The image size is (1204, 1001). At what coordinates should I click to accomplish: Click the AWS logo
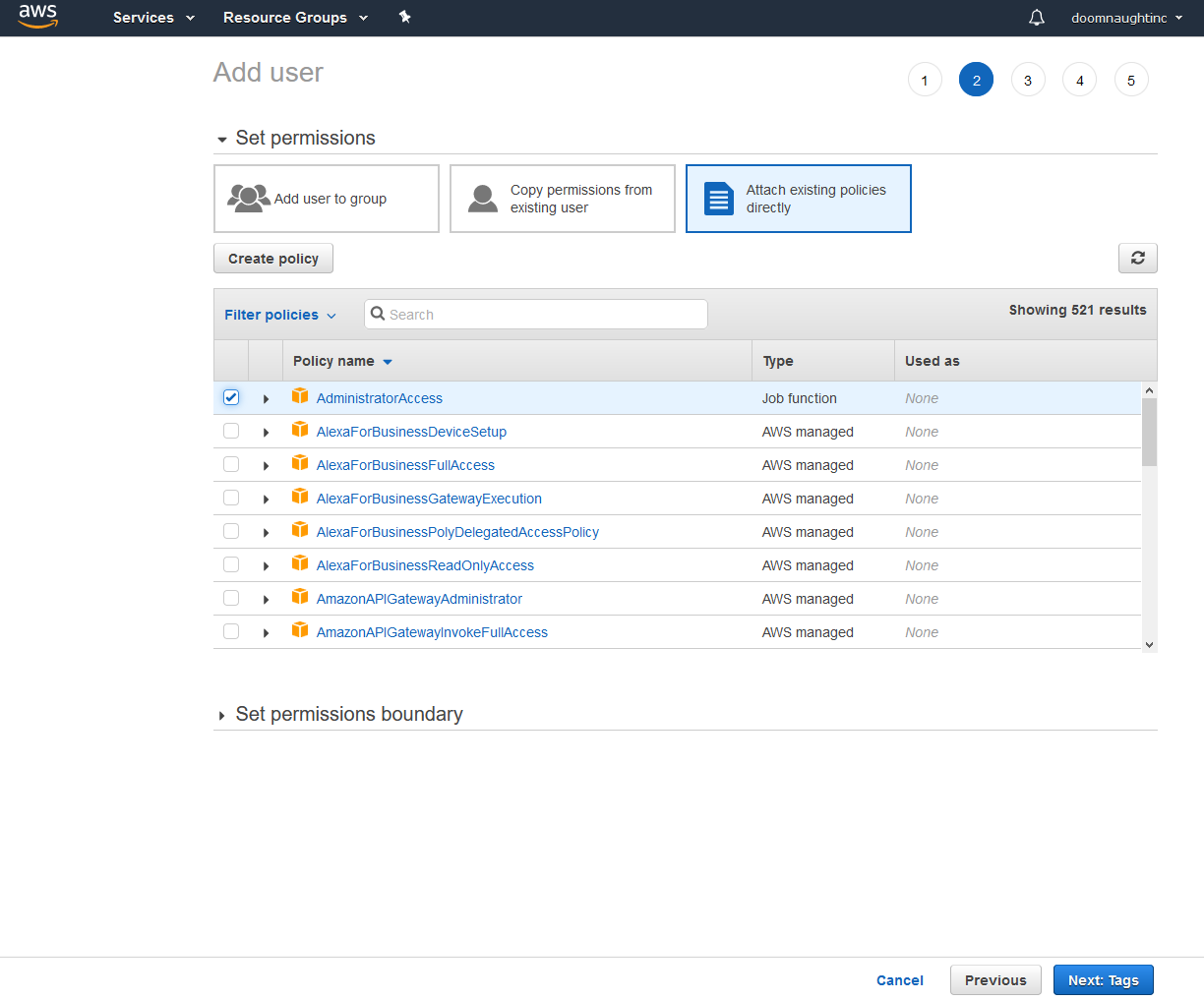pyautogui.click(x=37, y=17)
